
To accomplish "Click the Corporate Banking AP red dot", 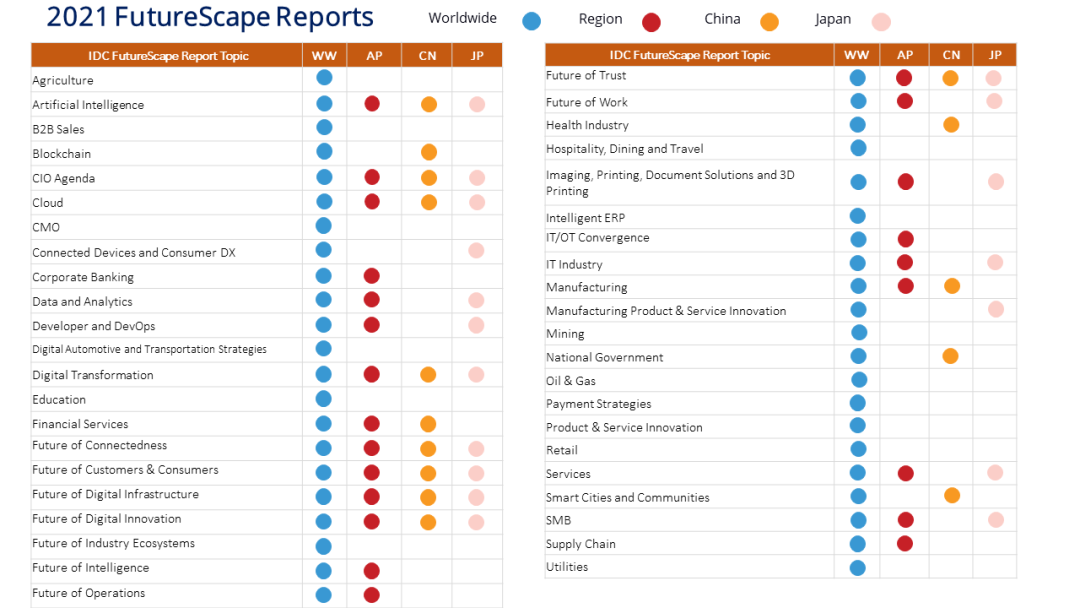I will (x=371, y=276).
